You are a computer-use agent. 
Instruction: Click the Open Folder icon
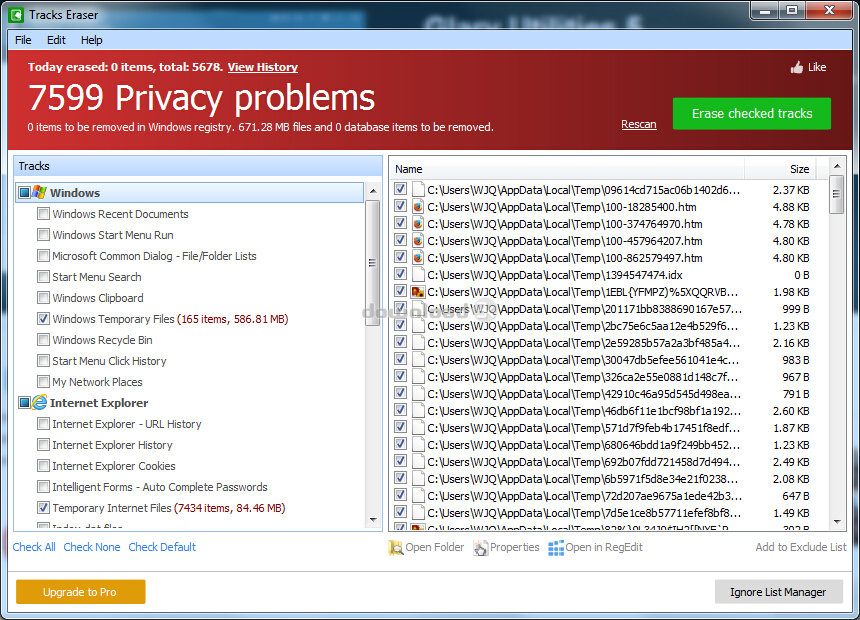[x=395, y=548]
